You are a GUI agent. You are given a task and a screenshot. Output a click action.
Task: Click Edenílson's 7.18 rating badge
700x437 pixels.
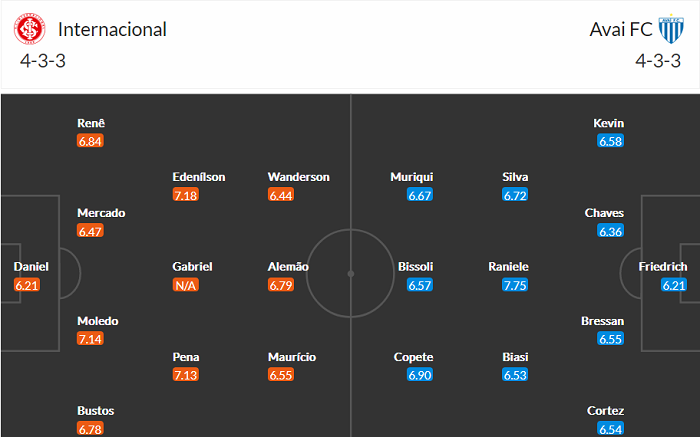(185, 195)
